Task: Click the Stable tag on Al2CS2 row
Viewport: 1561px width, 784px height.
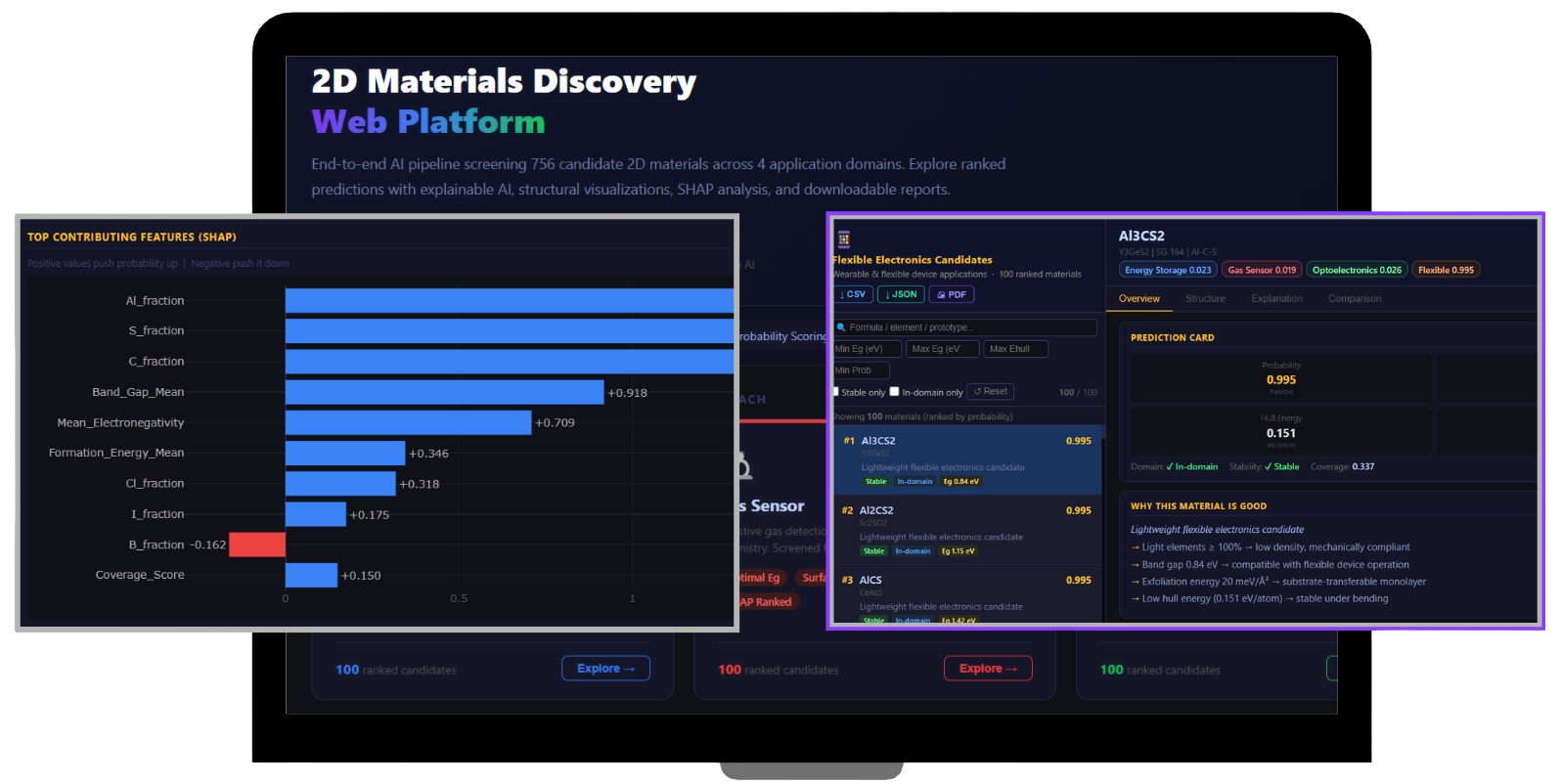Action: click(873, 551)
